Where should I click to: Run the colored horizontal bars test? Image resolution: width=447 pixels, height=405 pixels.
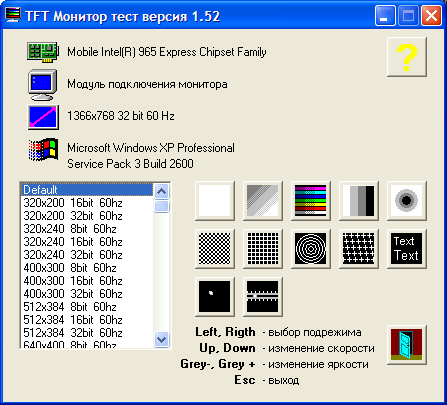tap(311, 201)
